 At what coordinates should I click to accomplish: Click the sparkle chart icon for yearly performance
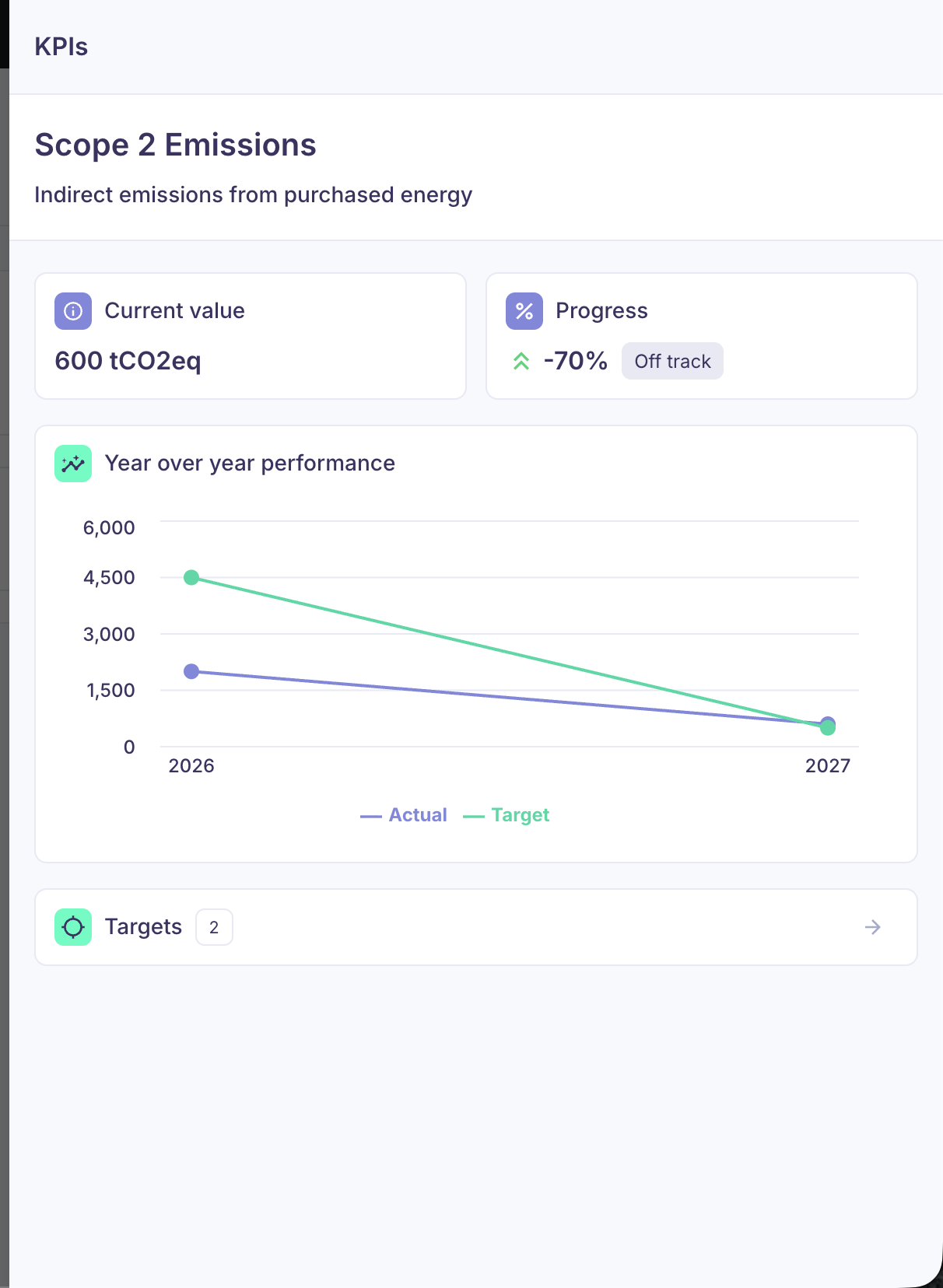[x=73, y=464]
